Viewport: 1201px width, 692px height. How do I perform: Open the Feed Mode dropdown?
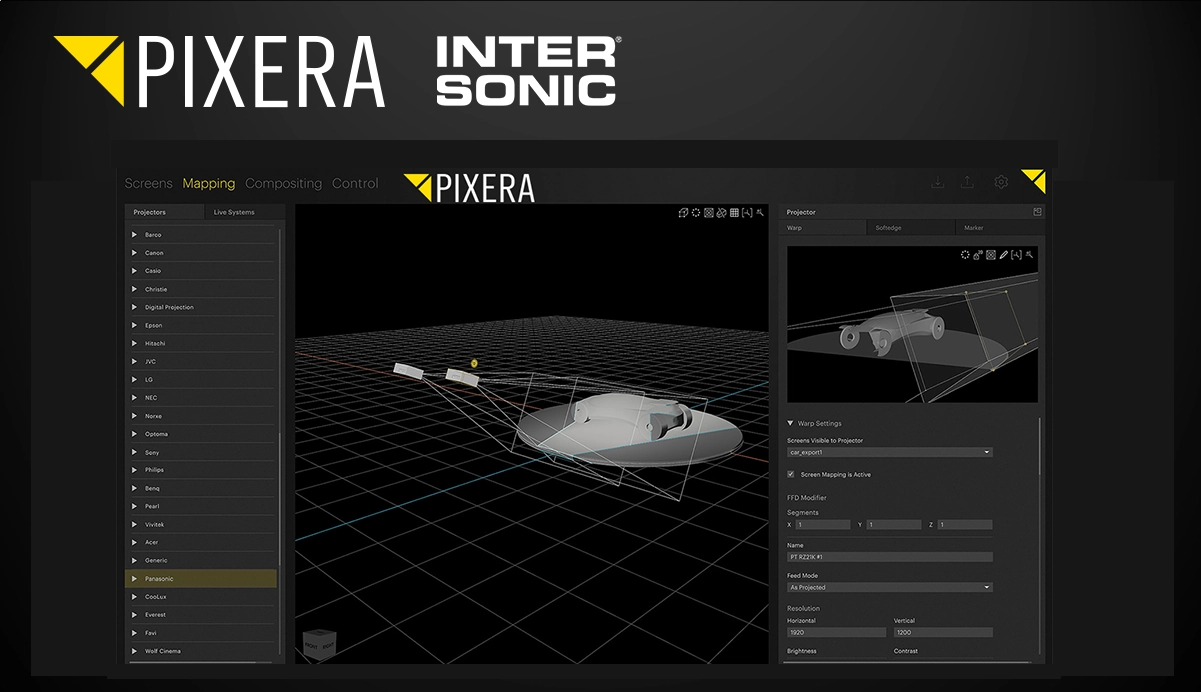tap(890, 587)
